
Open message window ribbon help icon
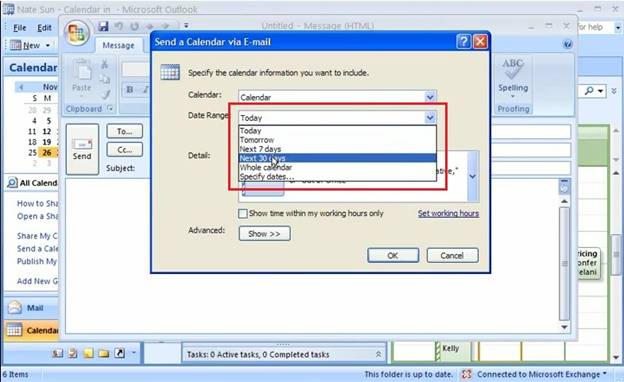coord(568,44)
